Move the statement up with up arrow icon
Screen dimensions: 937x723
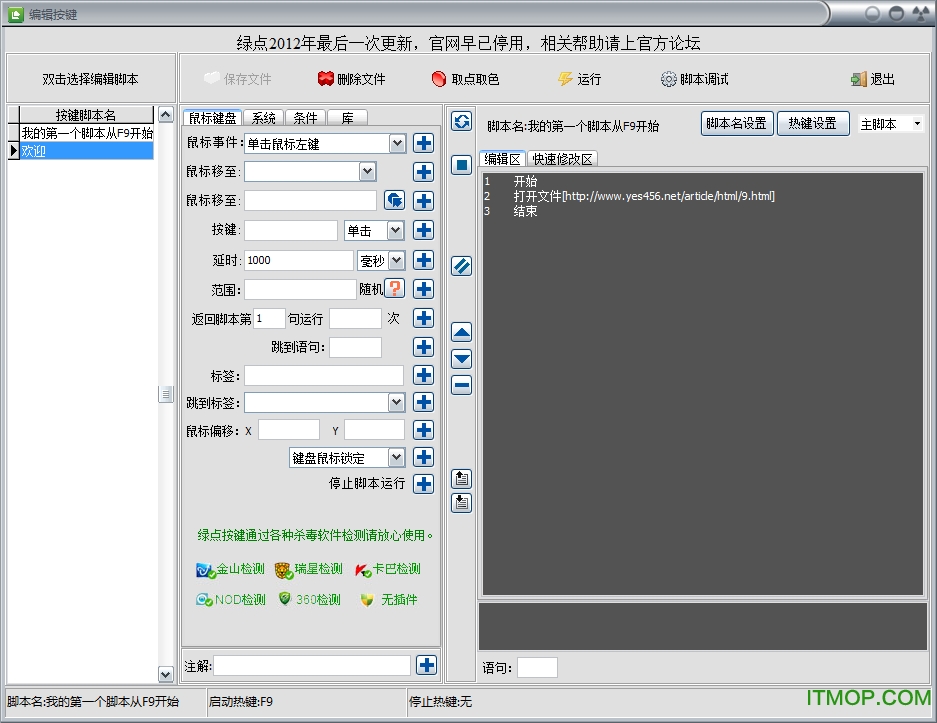tap(461, 332)
